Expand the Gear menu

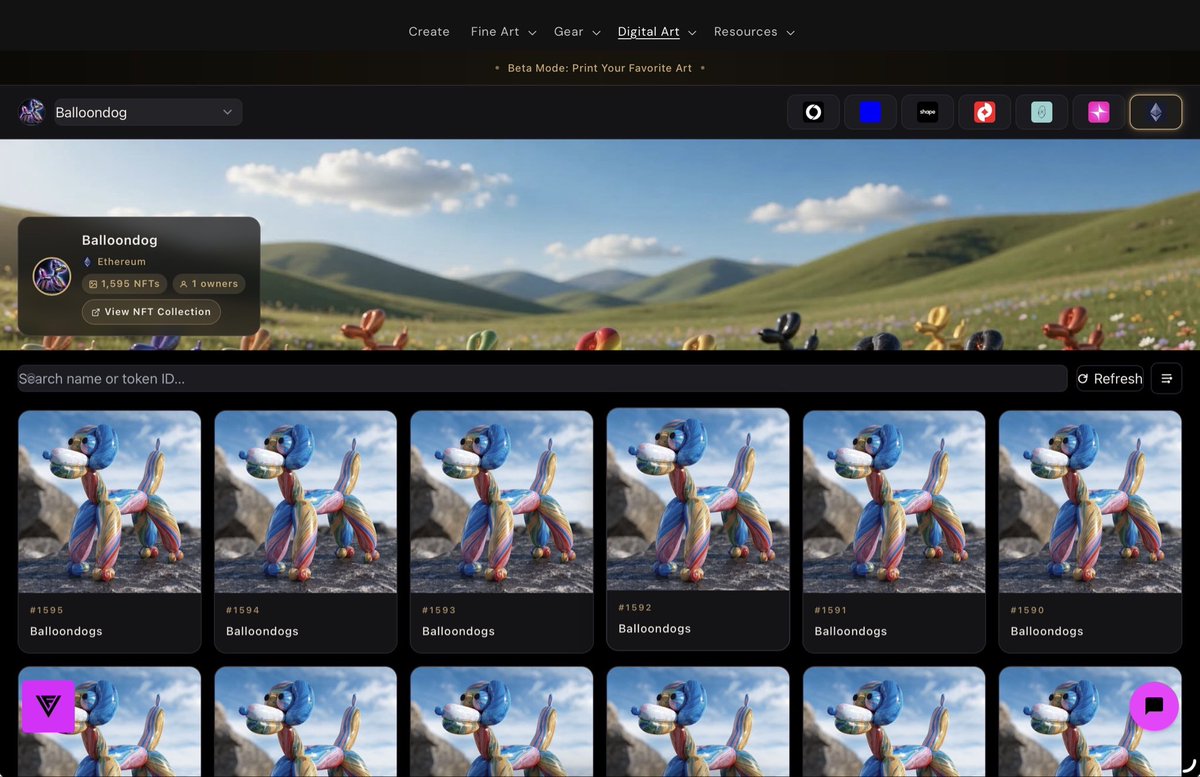[577, 32]
